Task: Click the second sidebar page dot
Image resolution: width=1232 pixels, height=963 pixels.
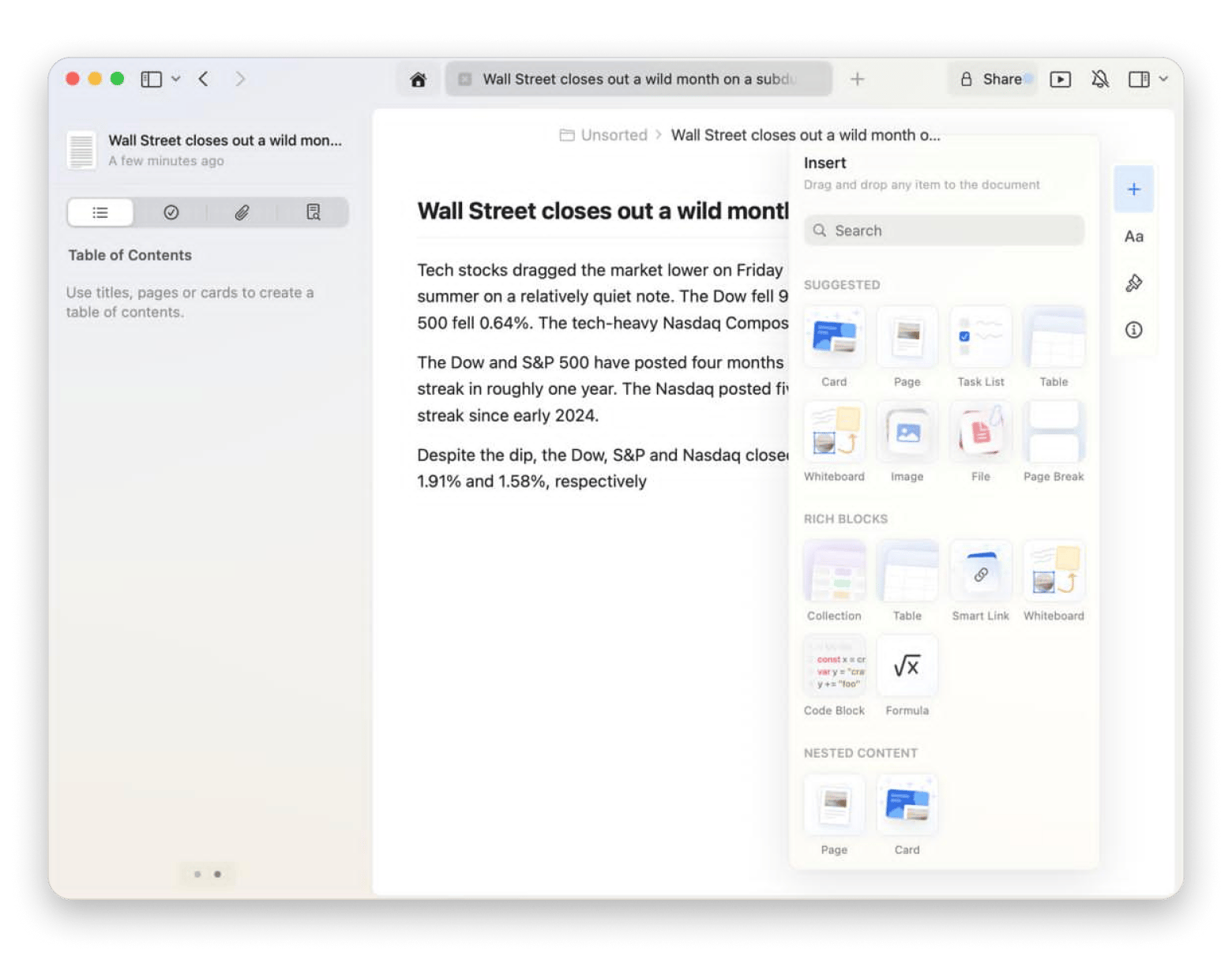Action: click(x=217, y=874)
